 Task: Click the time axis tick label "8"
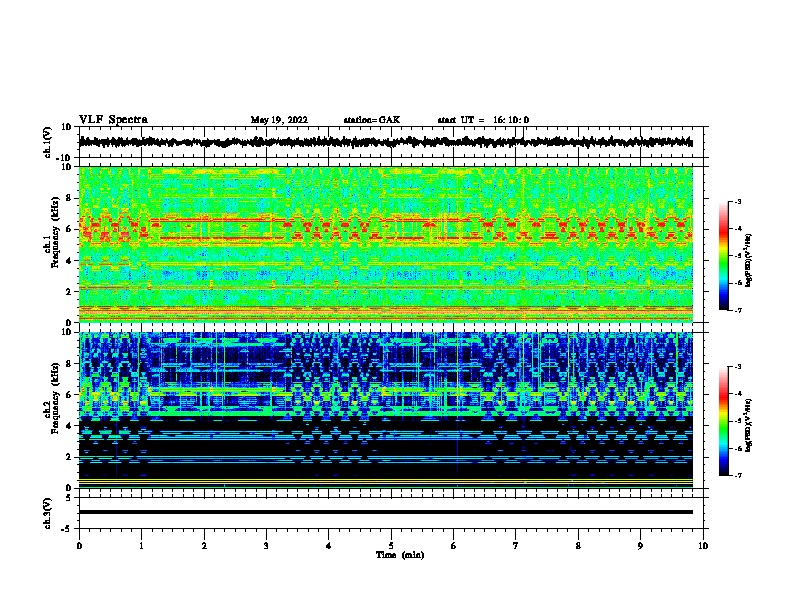point(578,545)
